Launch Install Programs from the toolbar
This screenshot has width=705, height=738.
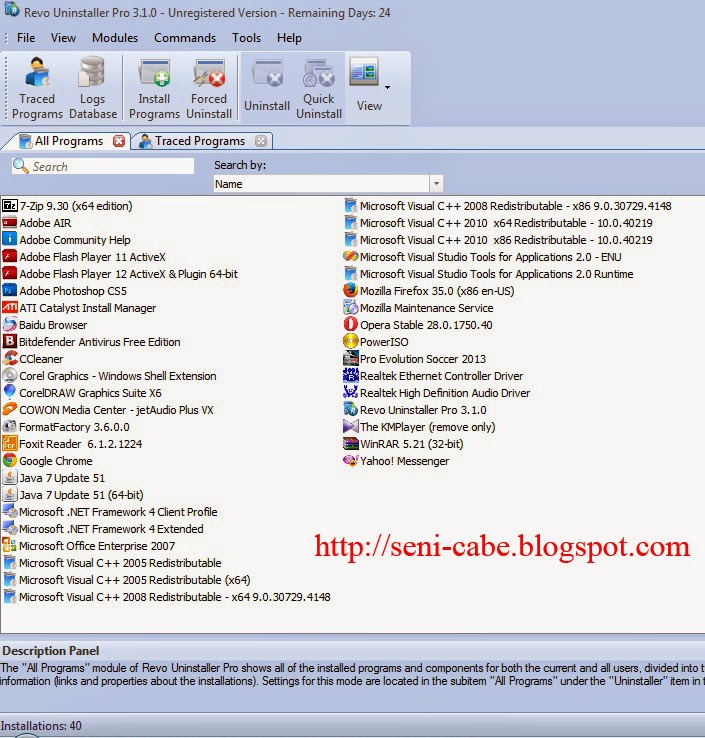(154, 88)
